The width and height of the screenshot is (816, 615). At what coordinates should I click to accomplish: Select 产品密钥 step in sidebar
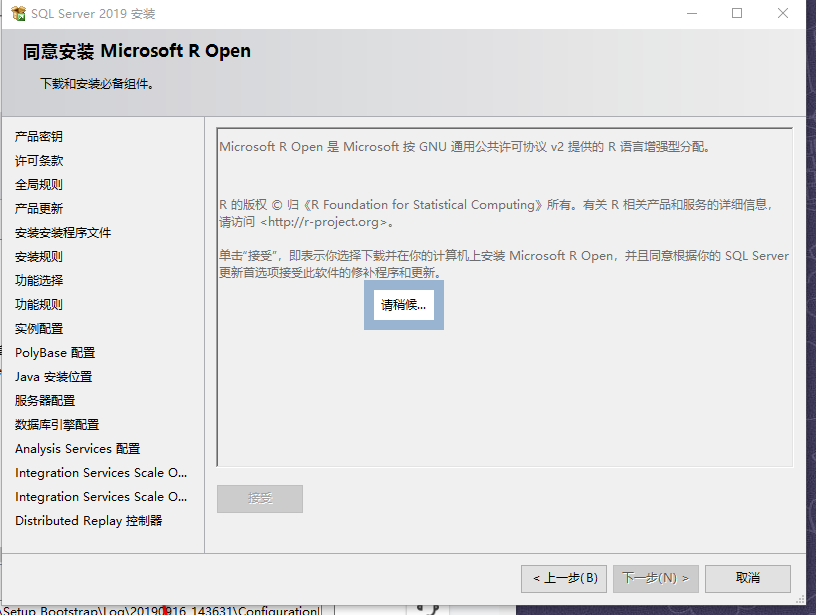39,137
